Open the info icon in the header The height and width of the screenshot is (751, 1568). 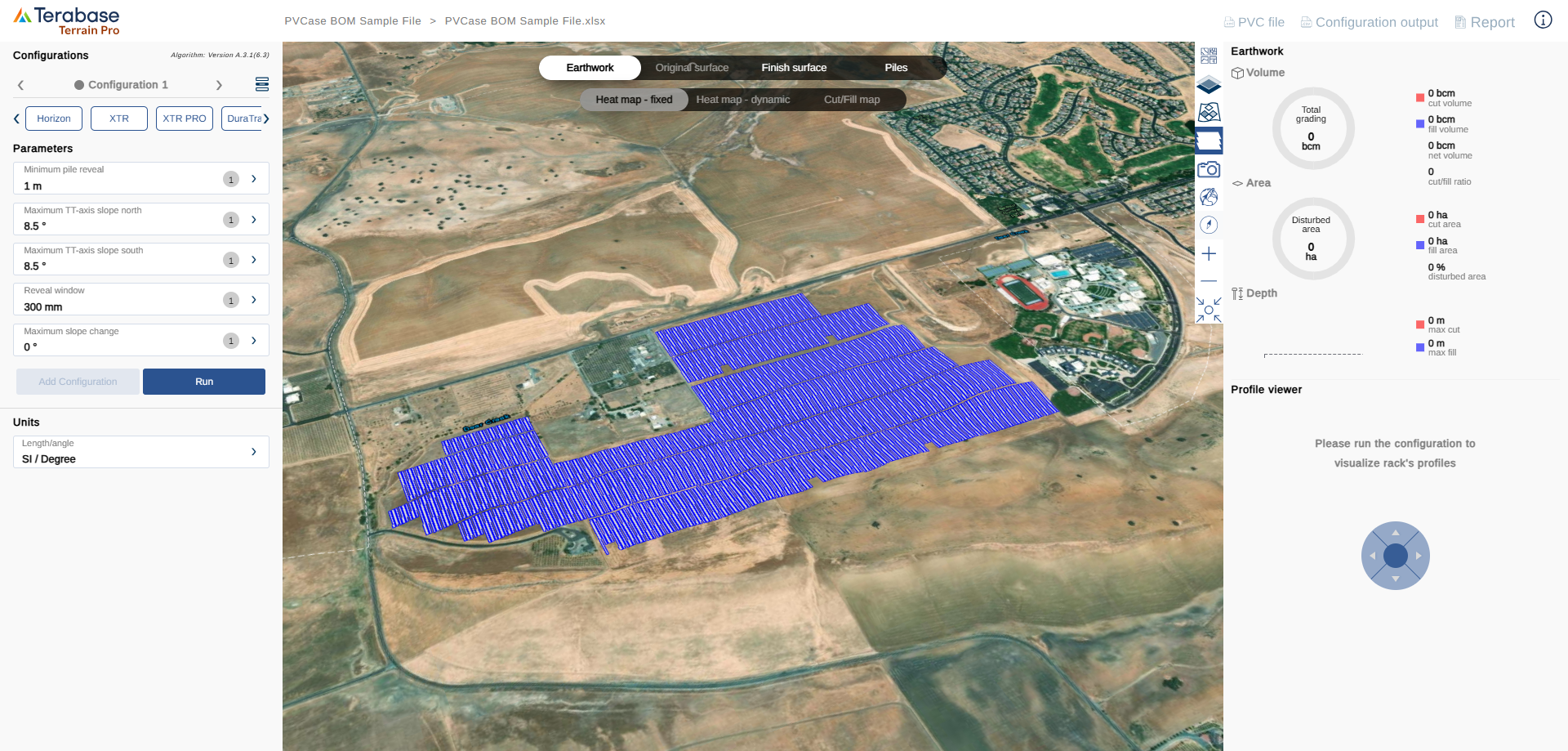click(x=1543, y=20)
